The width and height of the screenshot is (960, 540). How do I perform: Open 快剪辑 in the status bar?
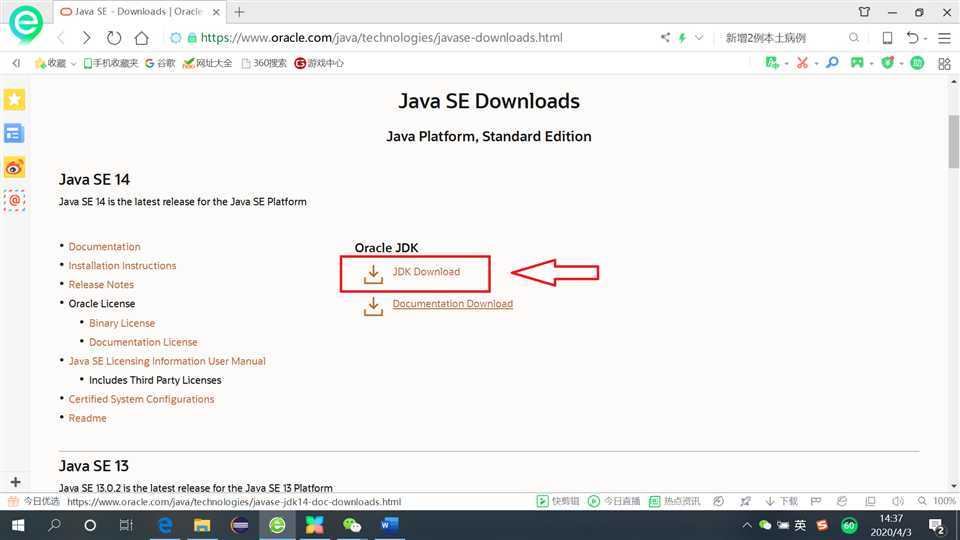pos(558,501)
